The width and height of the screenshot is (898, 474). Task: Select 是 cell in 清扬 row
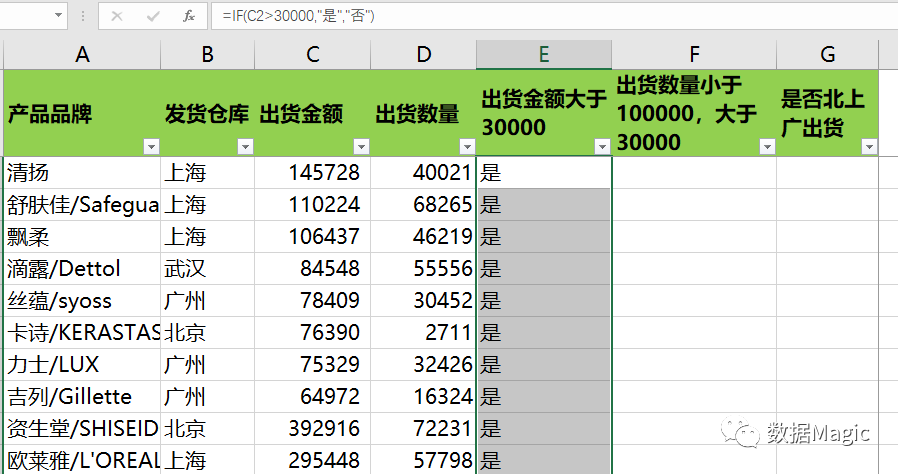point(544,172)
